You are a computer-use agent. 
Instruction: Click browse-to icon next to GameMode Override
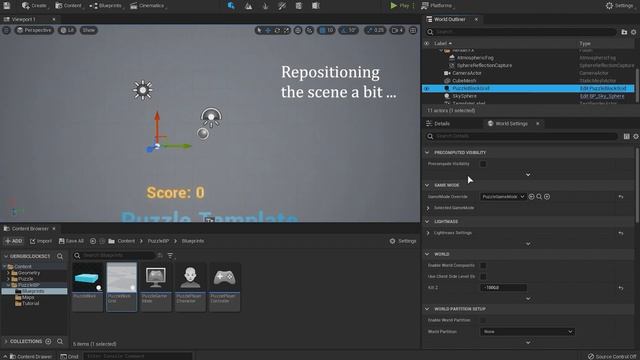[539, 197]
